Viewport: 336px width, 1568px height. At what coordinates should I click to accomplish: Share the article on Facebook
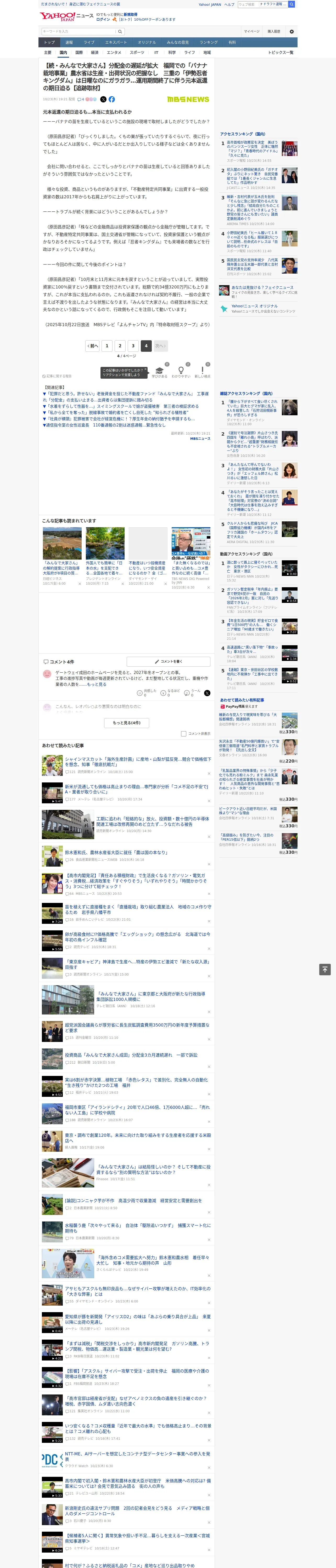coord(111,99)
